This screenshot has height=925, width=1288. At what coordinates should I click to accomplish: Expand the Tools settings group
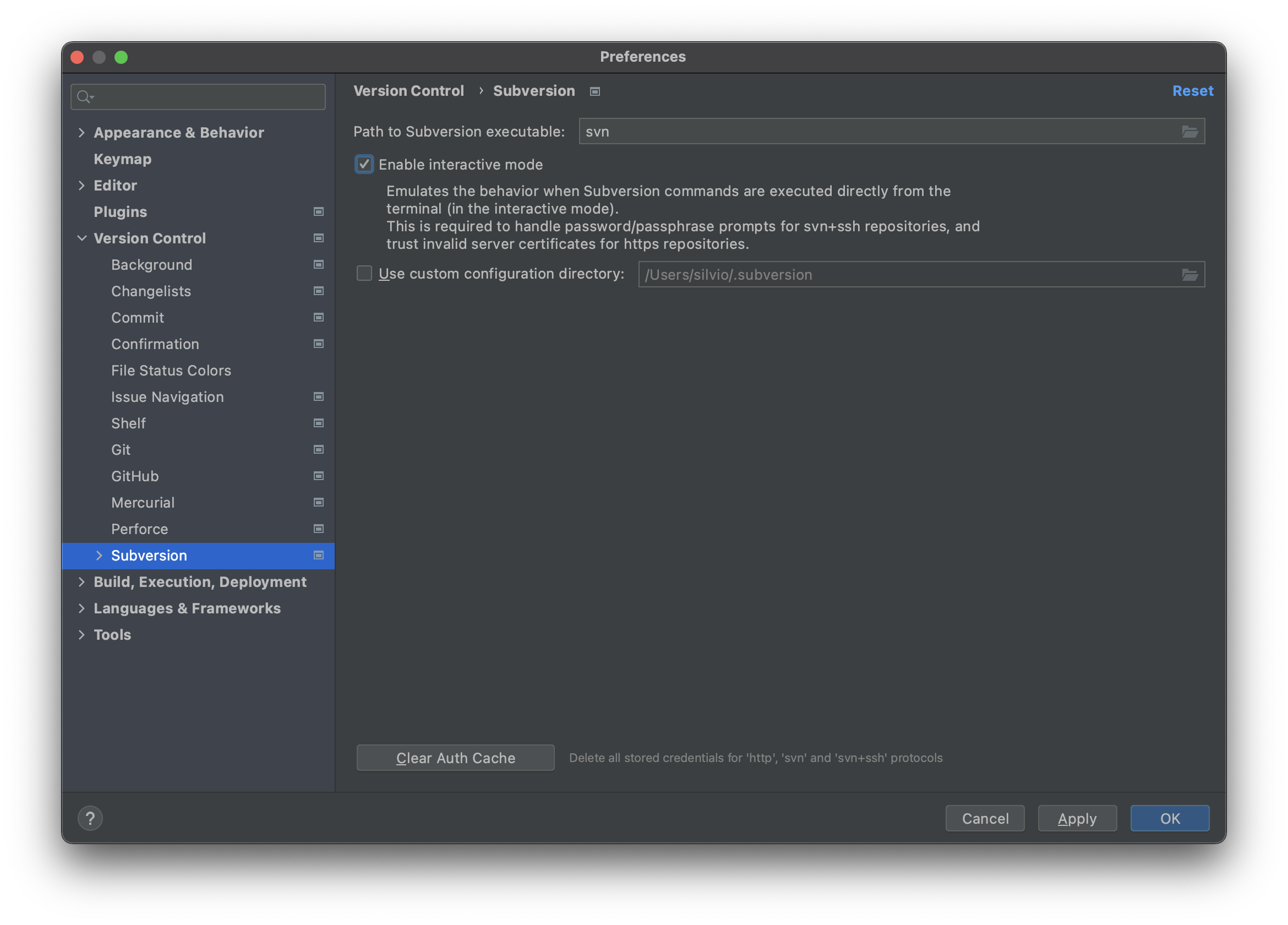(x=82, y=635)
